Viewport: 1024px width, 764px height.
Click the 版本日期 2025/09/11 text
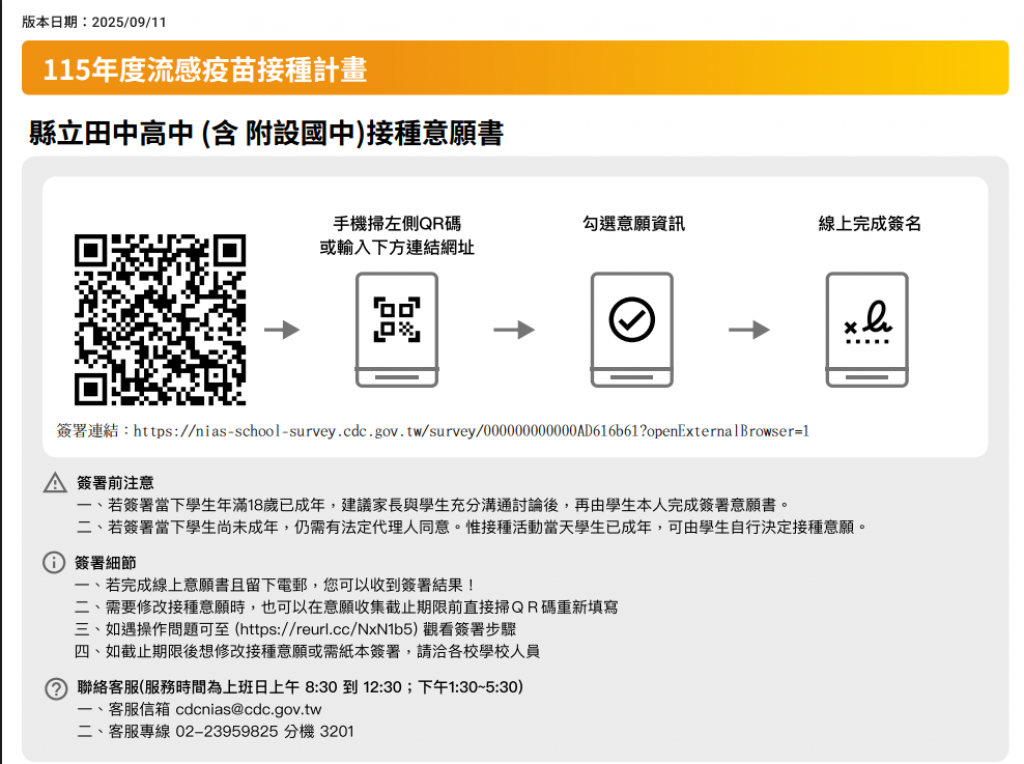pos(94,22)
